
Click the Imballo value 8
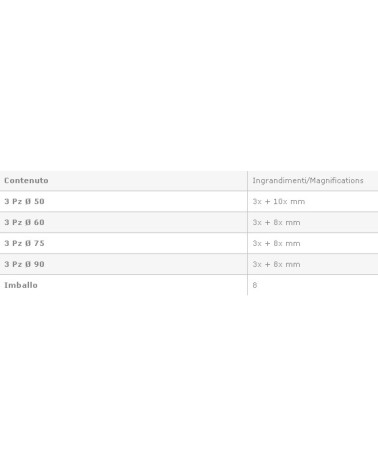pos(255,285)
